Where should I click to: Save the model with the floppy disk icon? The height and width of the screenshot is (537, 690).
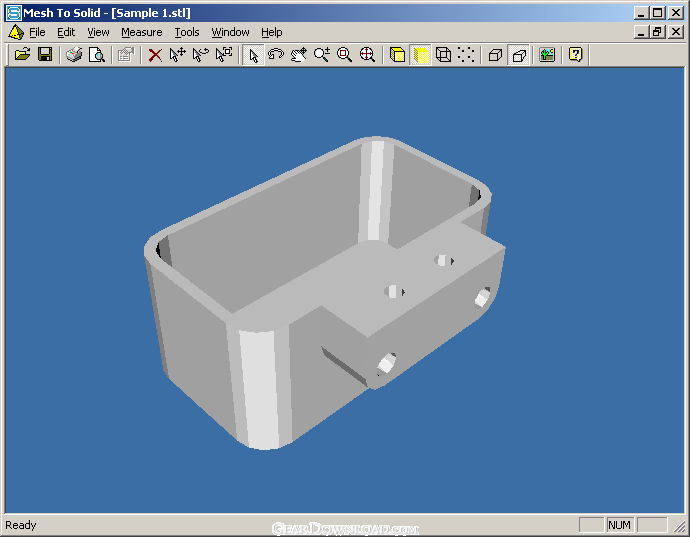(x=45, y=55)
